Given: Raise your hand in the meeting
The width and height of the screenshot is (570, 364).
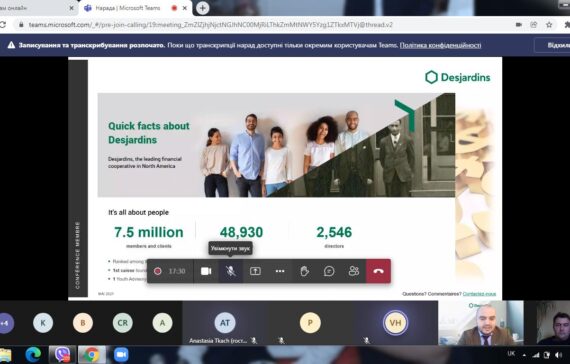Looking at the screenshot, I should [x=305, y=271].
